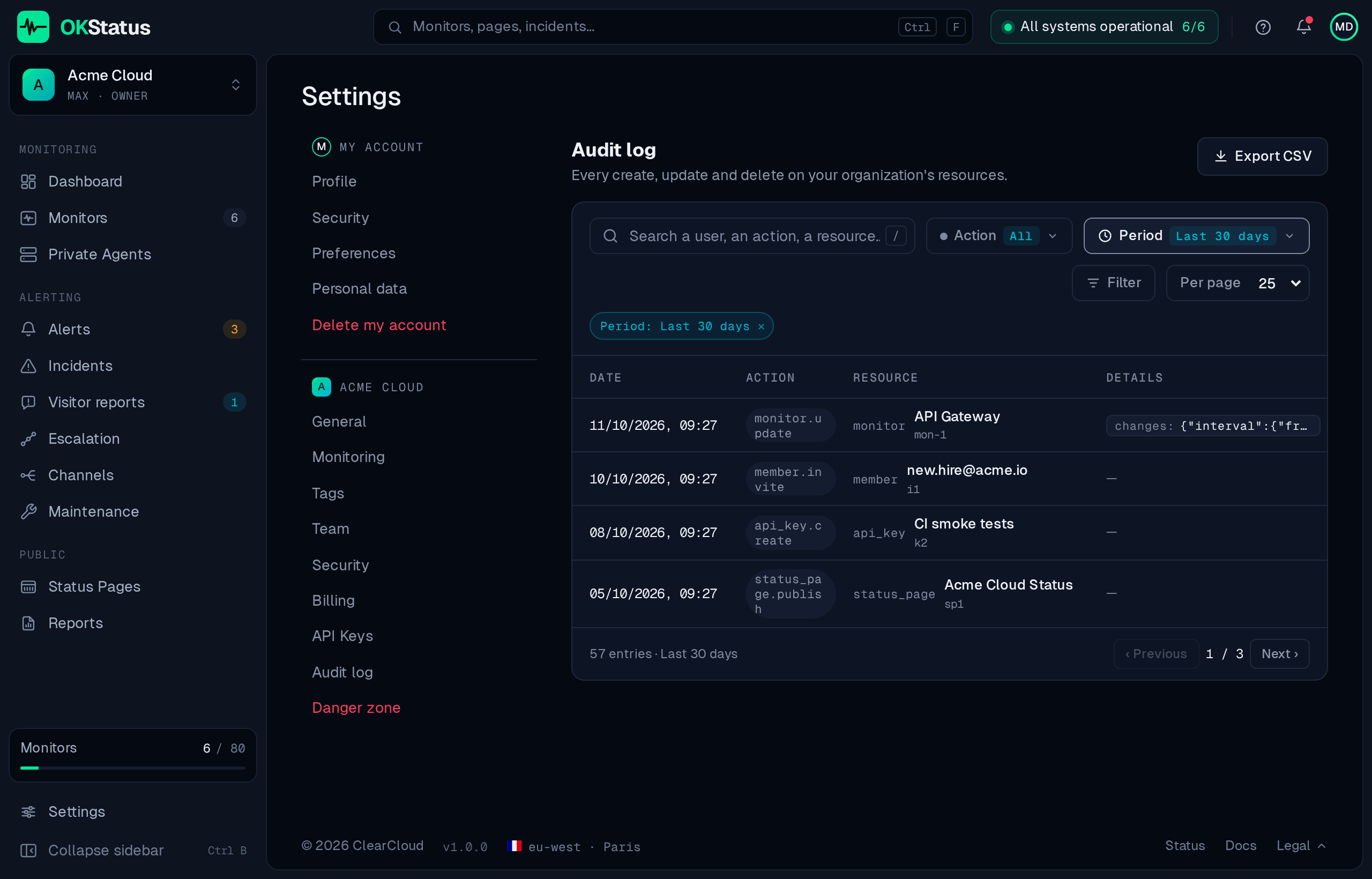
Task: Click the magnifier icon in top search
Action: [394, 27]
